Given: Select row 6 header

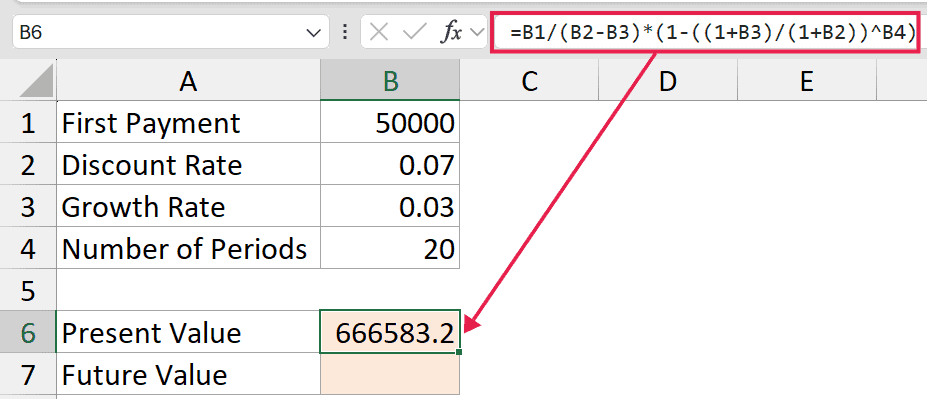Looking at the screenshot, I should [28, 332].
